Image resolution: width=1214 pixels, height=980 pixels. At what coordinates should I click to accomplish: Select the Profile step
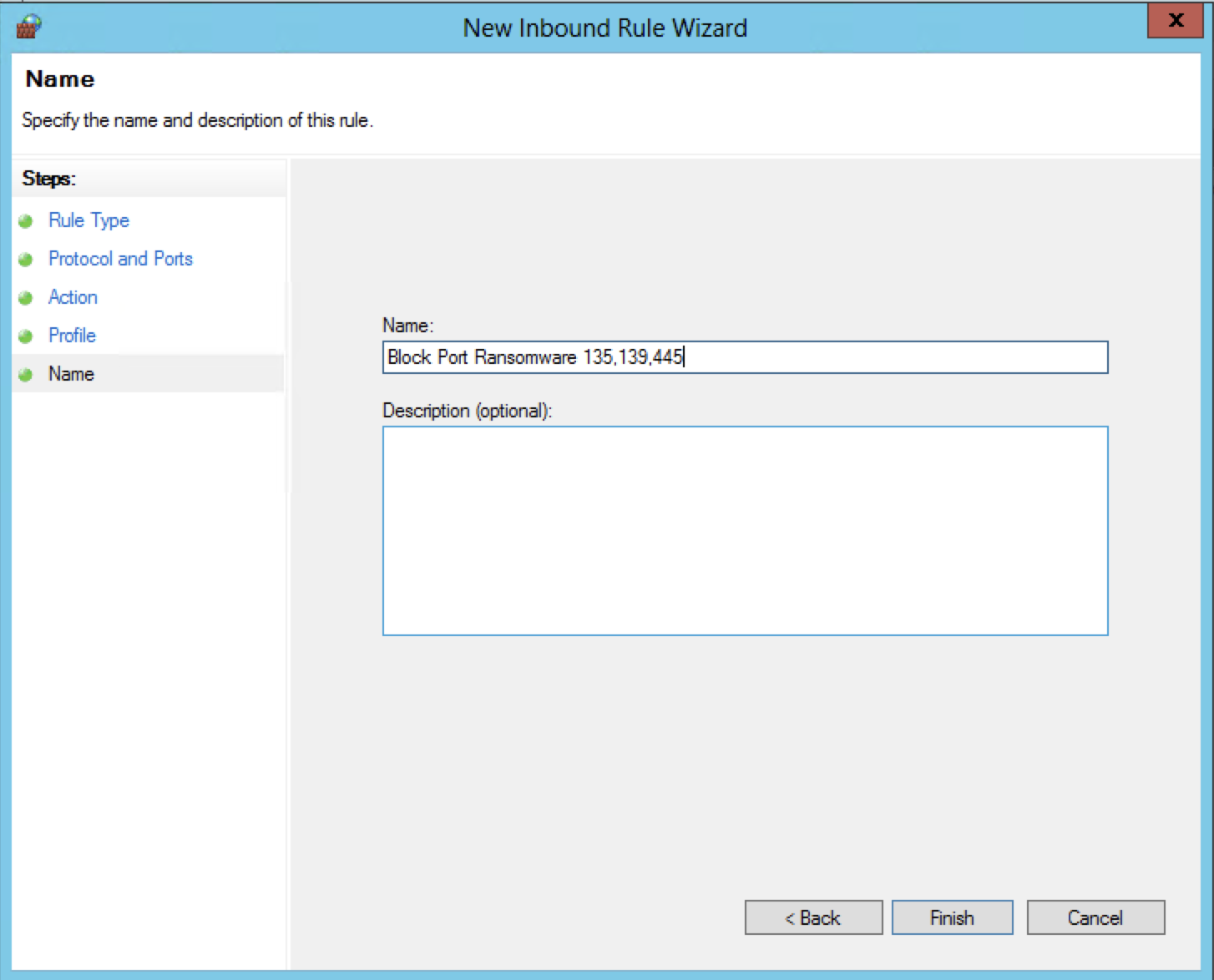(72, 336)
